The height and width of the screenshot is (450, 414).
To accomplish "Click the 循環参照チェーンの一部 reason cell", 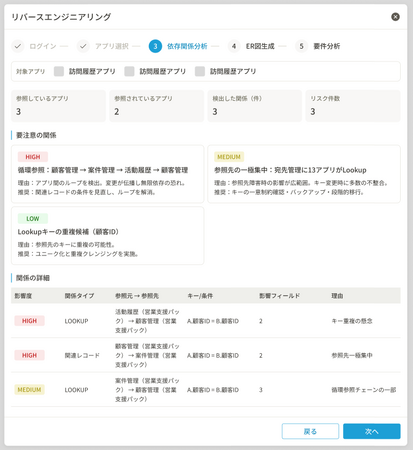I will coord(364,390).
